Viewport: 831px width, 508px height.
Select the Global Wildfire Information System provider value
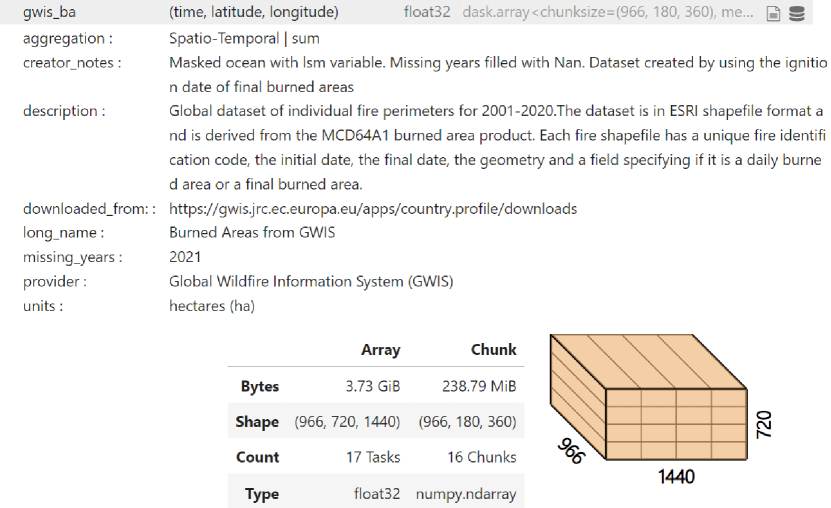[311, 282]
